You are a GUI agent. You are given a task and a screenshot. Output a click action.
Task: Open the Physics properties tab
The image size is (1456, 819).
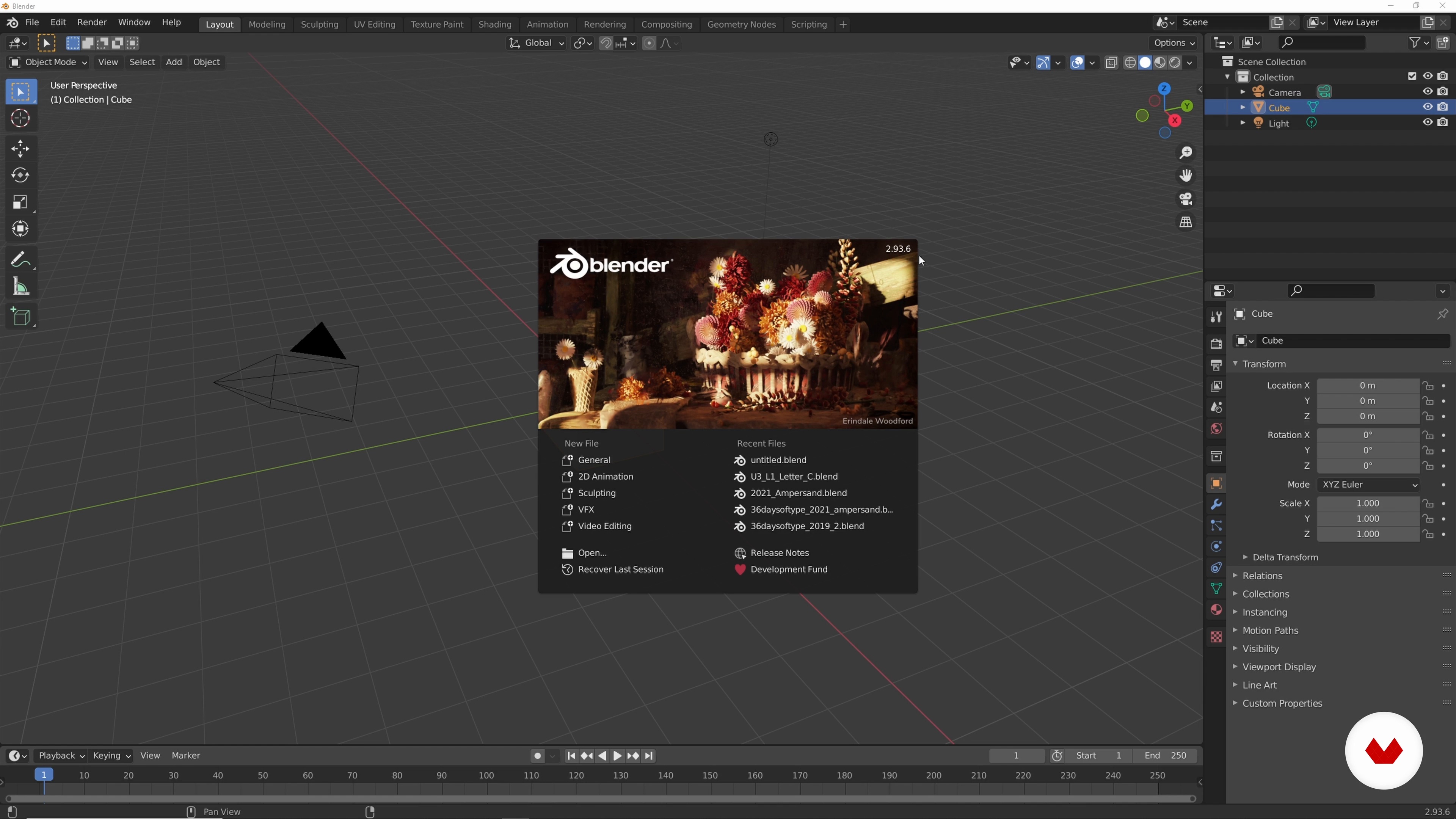pyautogui.click(x=1216, y=547)
